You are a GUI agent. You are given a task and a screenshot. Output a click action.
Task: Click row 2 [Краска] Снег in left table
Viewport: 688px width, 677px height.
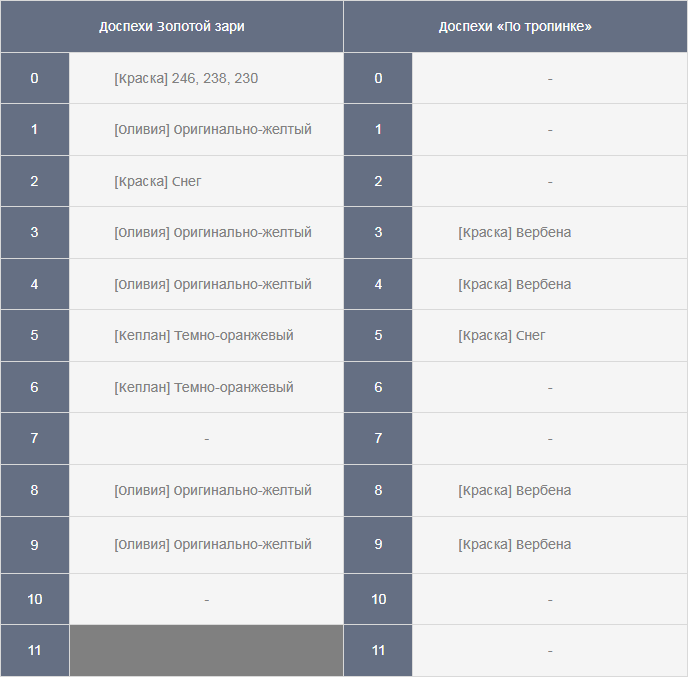tap(206, 181)
